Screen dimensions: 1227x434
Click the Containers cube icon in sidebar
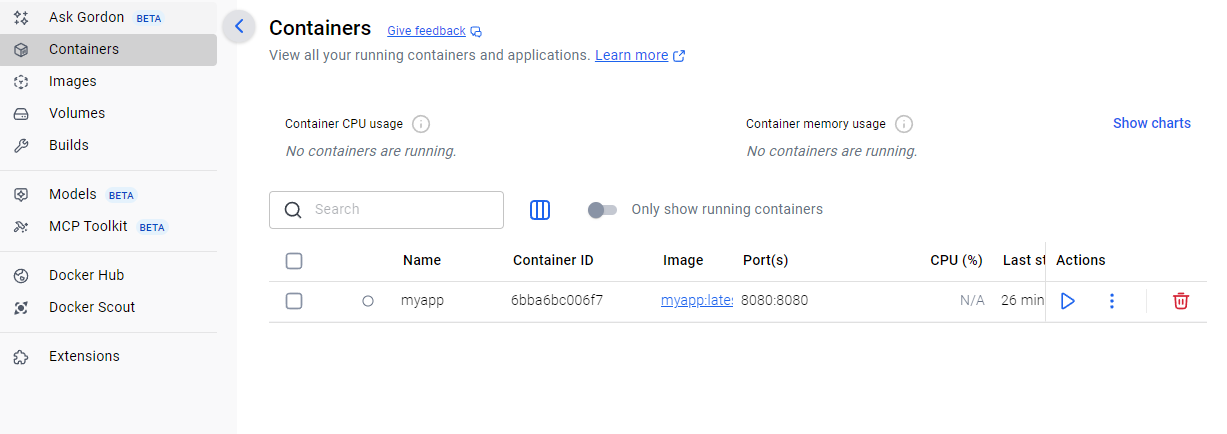point(21,50)
